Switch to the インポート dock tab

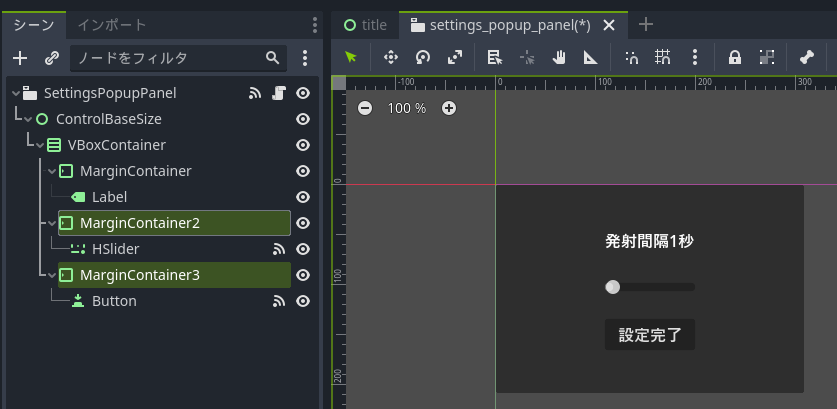(112, 25)
